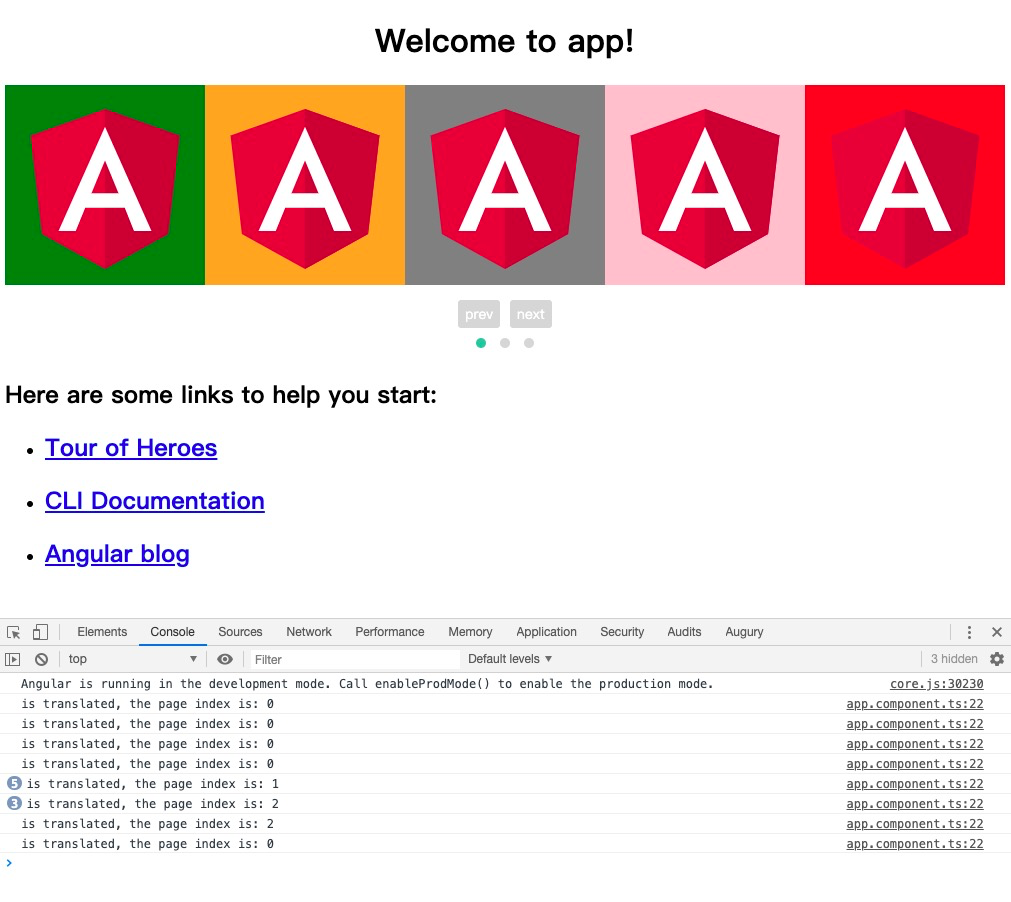Open the Tour of Heroes link
Image resolution: width=1011 pixels, height=902 pixels.
[131, 448]
